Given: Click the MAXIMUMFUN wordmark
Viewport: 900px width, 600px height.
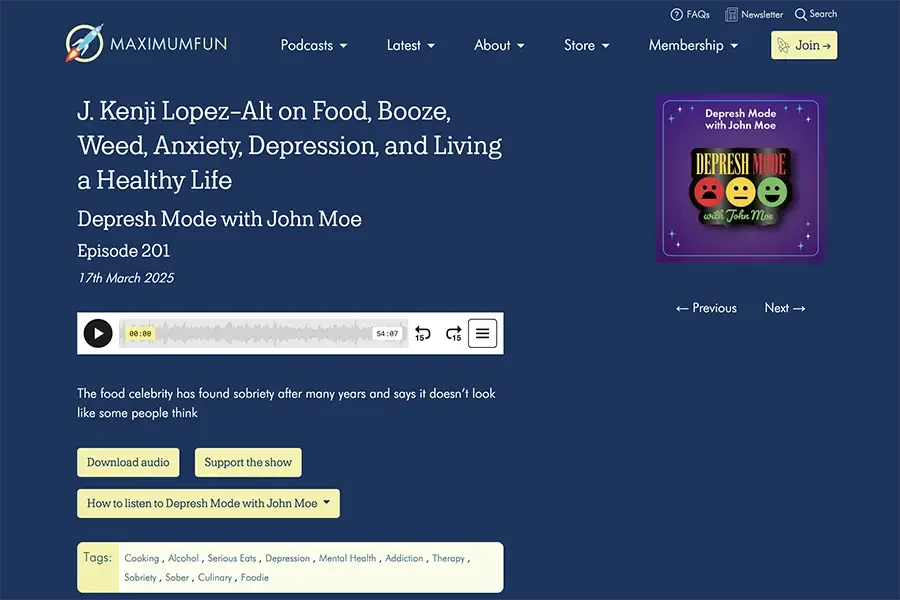Looking at the screenshot, I should tap(169, 44).
